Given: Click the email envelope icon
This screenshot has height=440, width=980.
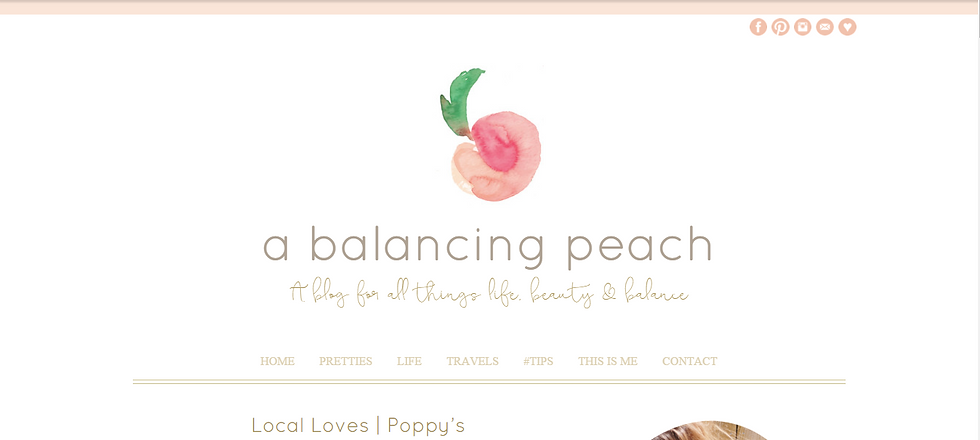Looking at the screenshot, I should (825, 27).
